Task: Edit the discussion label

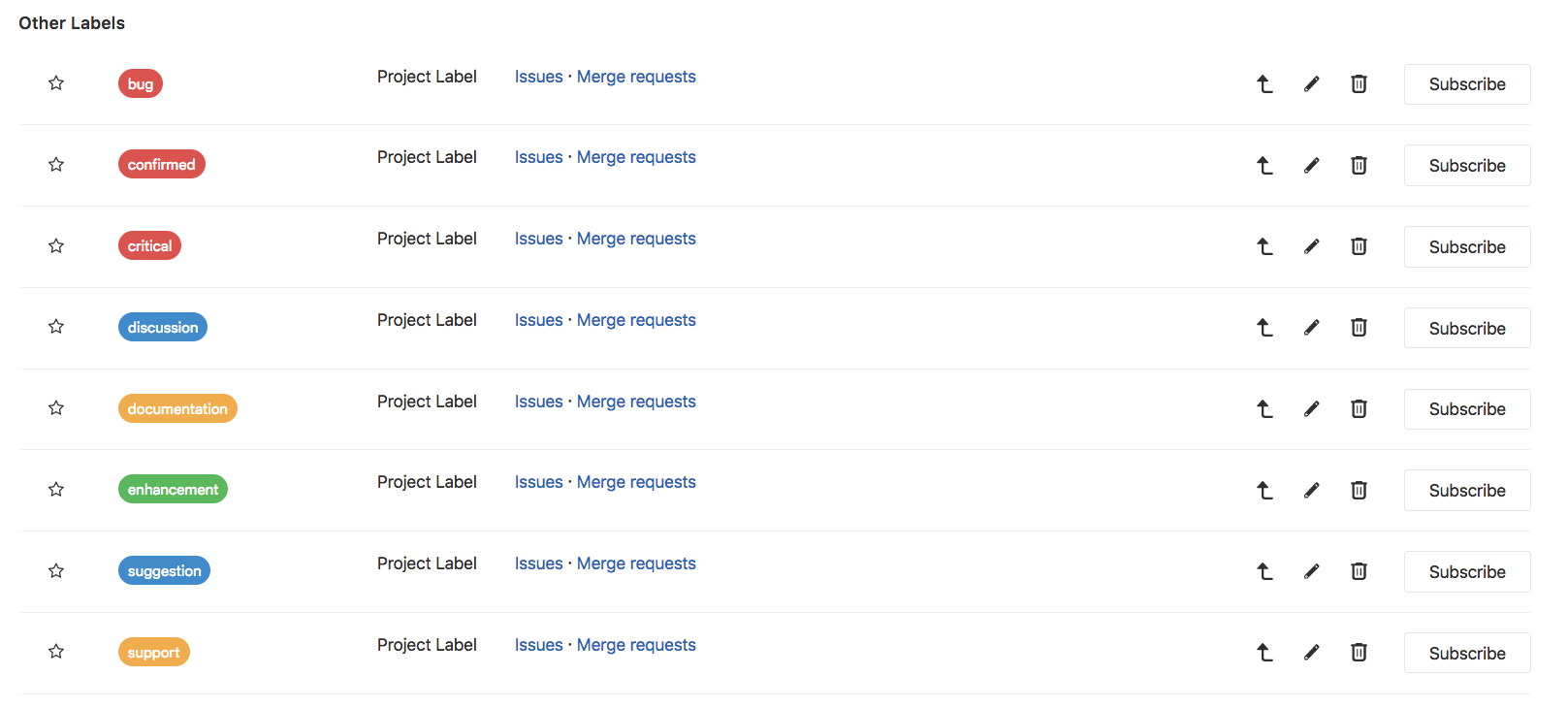Action: pyautogui.click(x=1311, y=328)
